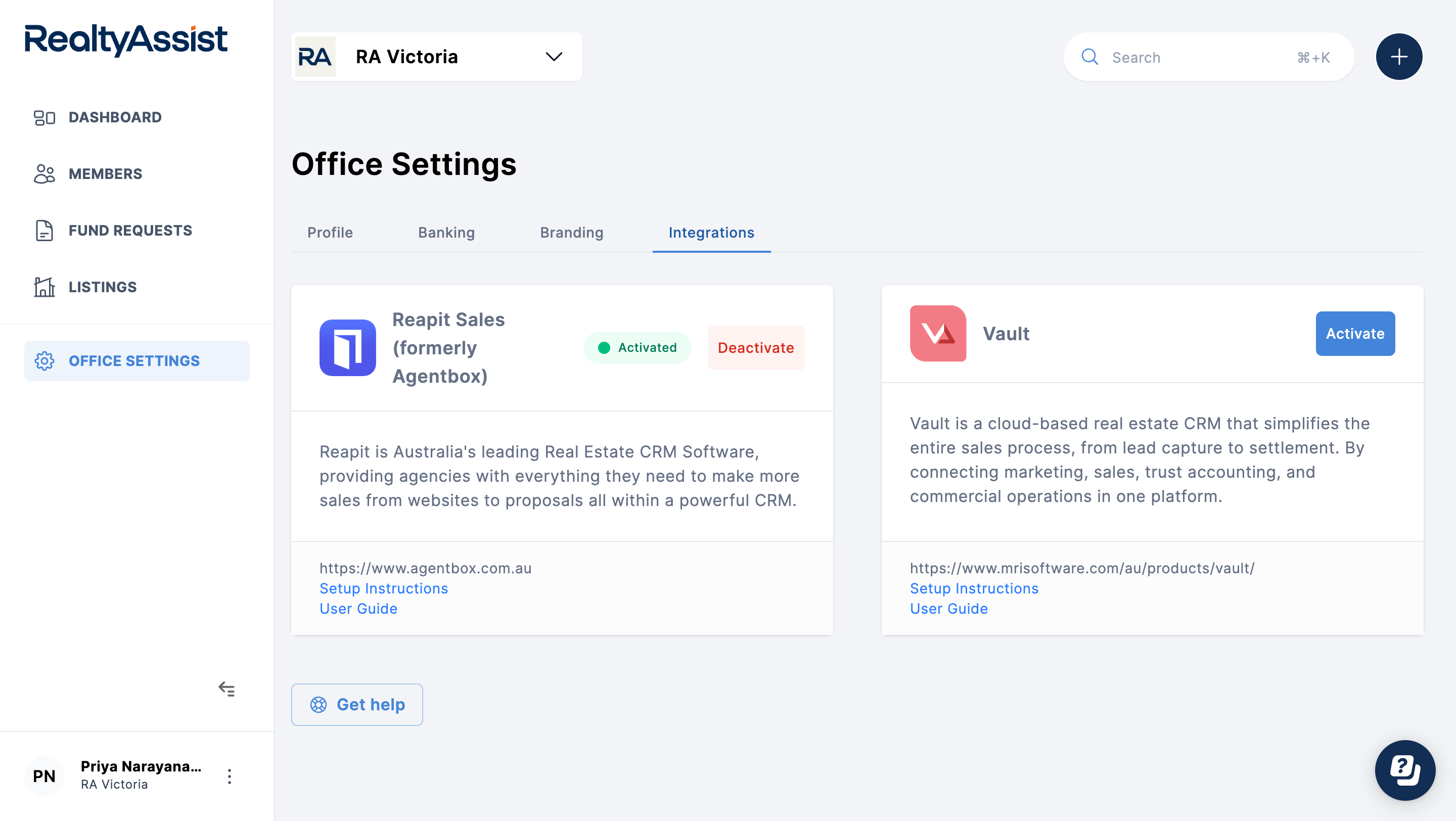Click the RA office logo thumbnail
Image resolution: width=1456 pixels, height=821 pixels.
(315, 57)
